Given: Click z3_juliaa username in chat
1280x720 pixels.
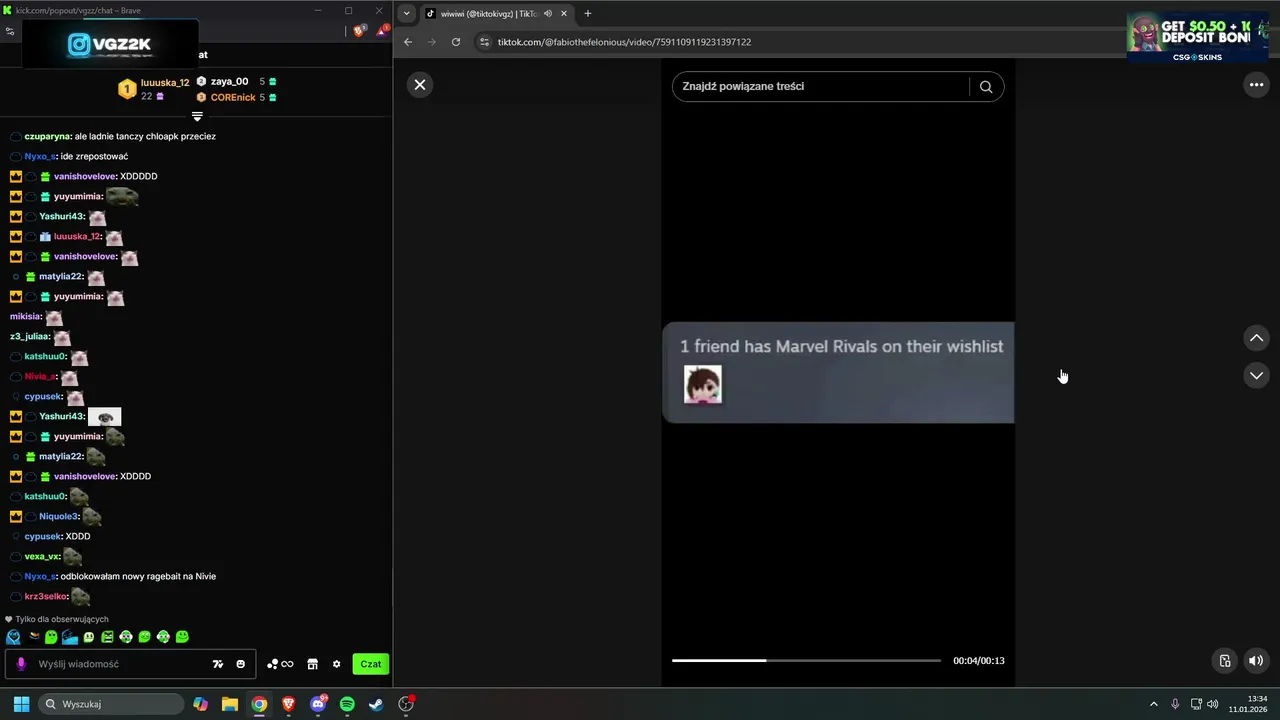Looking at the screenshot, I should (x=29, y=336).
